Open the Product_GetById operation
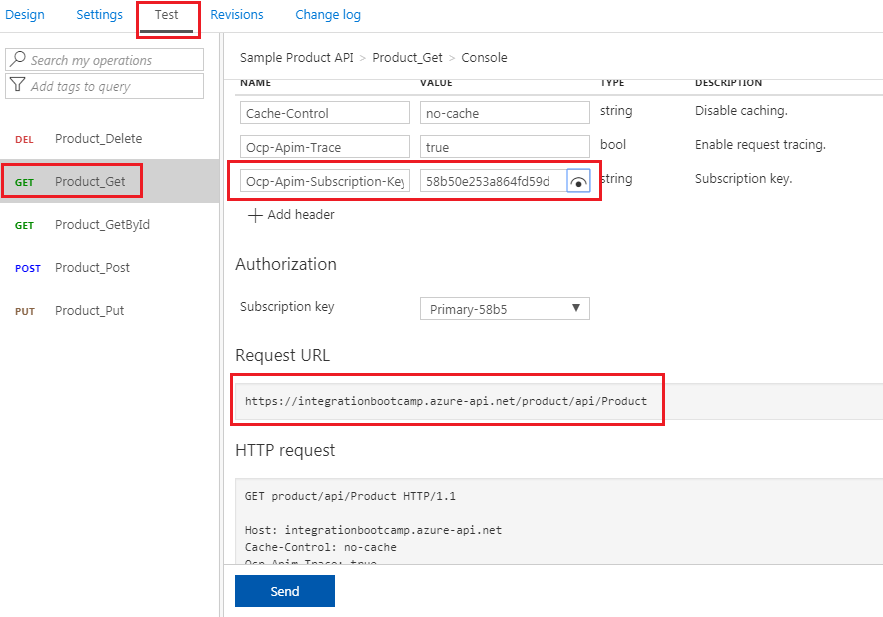Screen dimensions: 883x617 [x=109, y=225]
